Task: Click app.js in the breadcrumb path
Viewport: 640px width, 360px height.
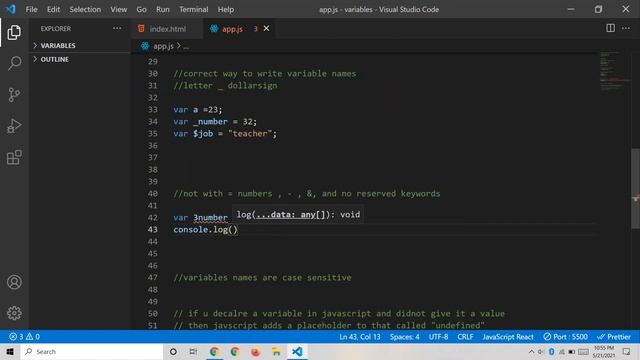Action: (163, 46)
